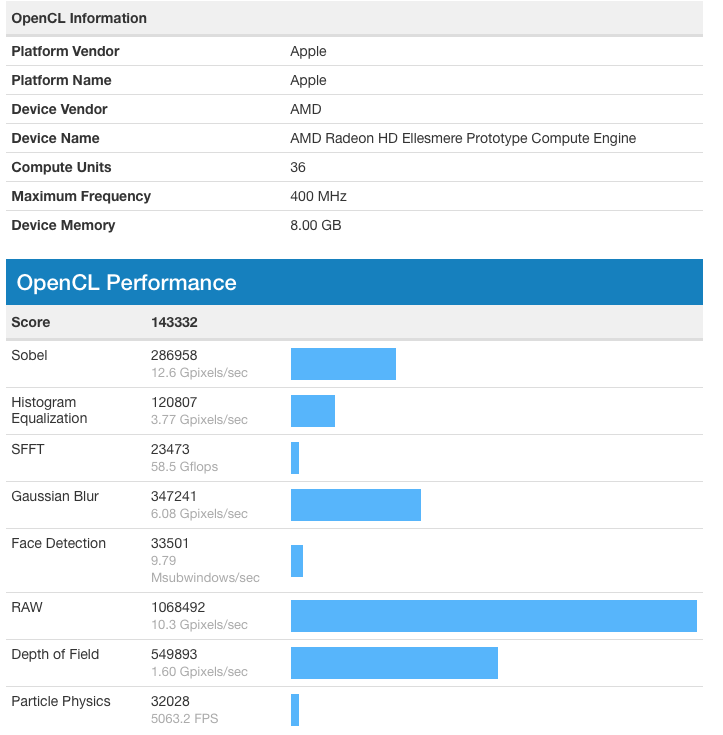
Task: Click the frequency value '400 MHz'
Action: [318, 196]
